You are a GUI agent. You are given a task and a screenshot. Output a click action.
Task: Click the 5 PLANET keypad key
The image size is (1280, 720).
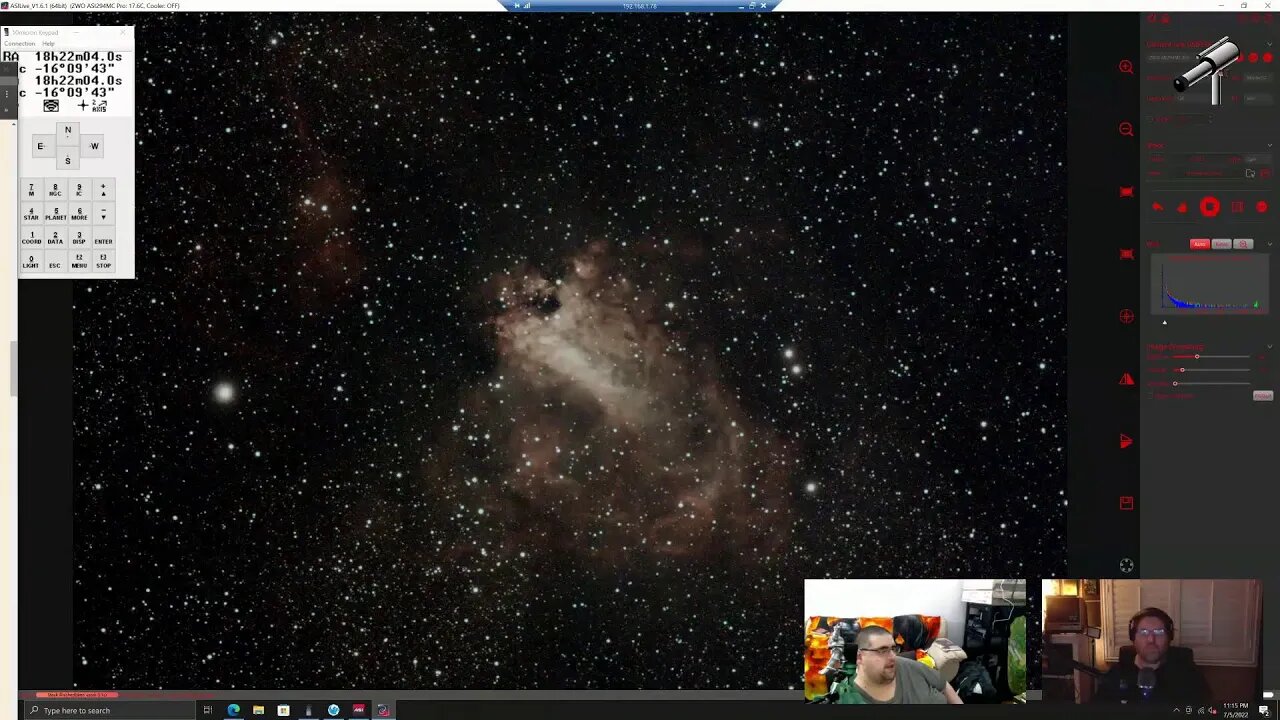click(55, 213)
